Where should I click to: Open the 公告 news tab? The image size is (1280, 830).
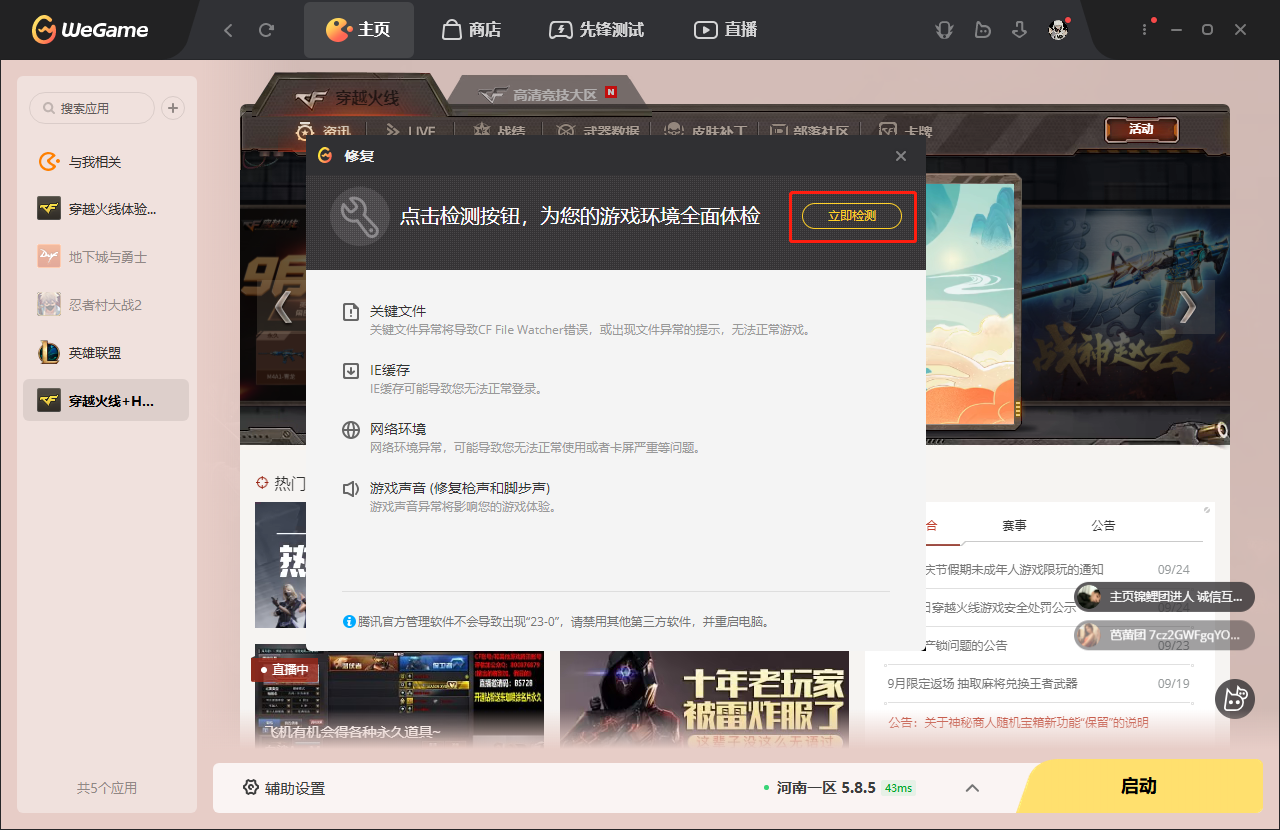point(1103,525)
